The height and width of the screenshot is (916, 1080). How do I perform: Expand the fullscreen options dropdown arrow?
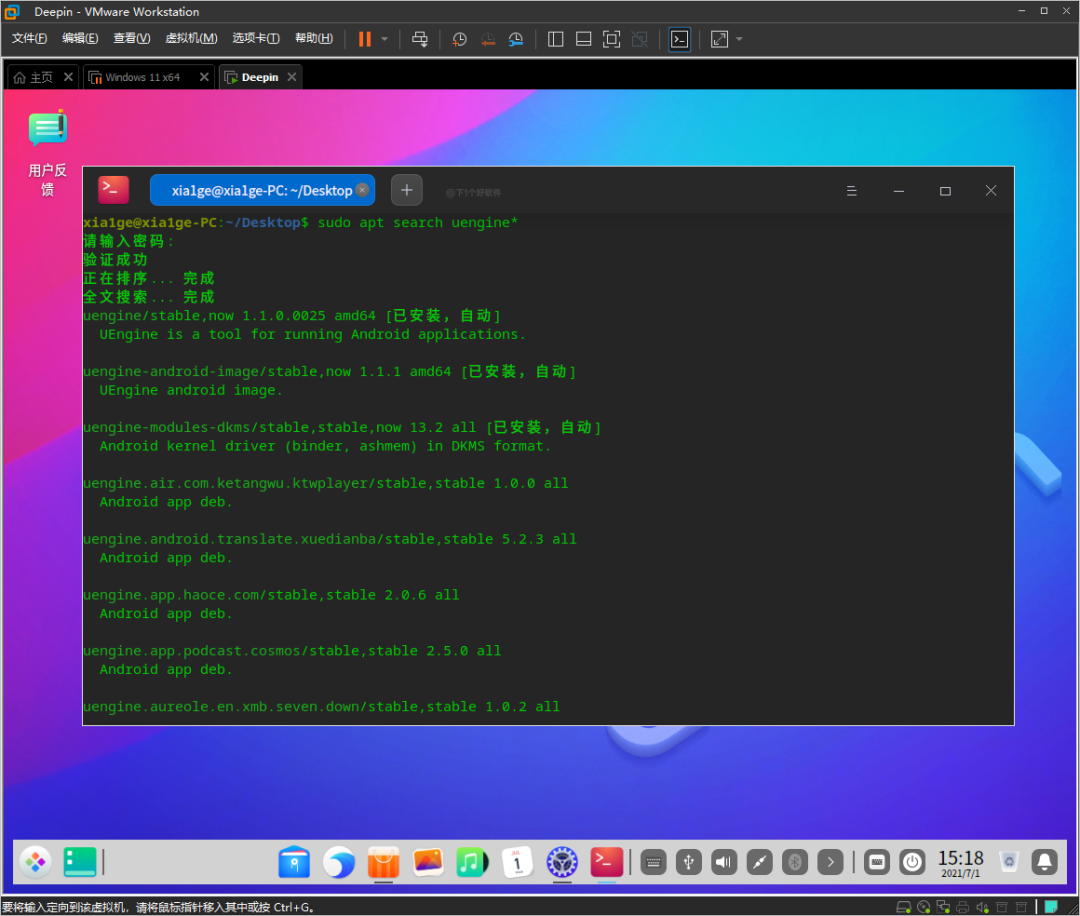tap(739, 39)
